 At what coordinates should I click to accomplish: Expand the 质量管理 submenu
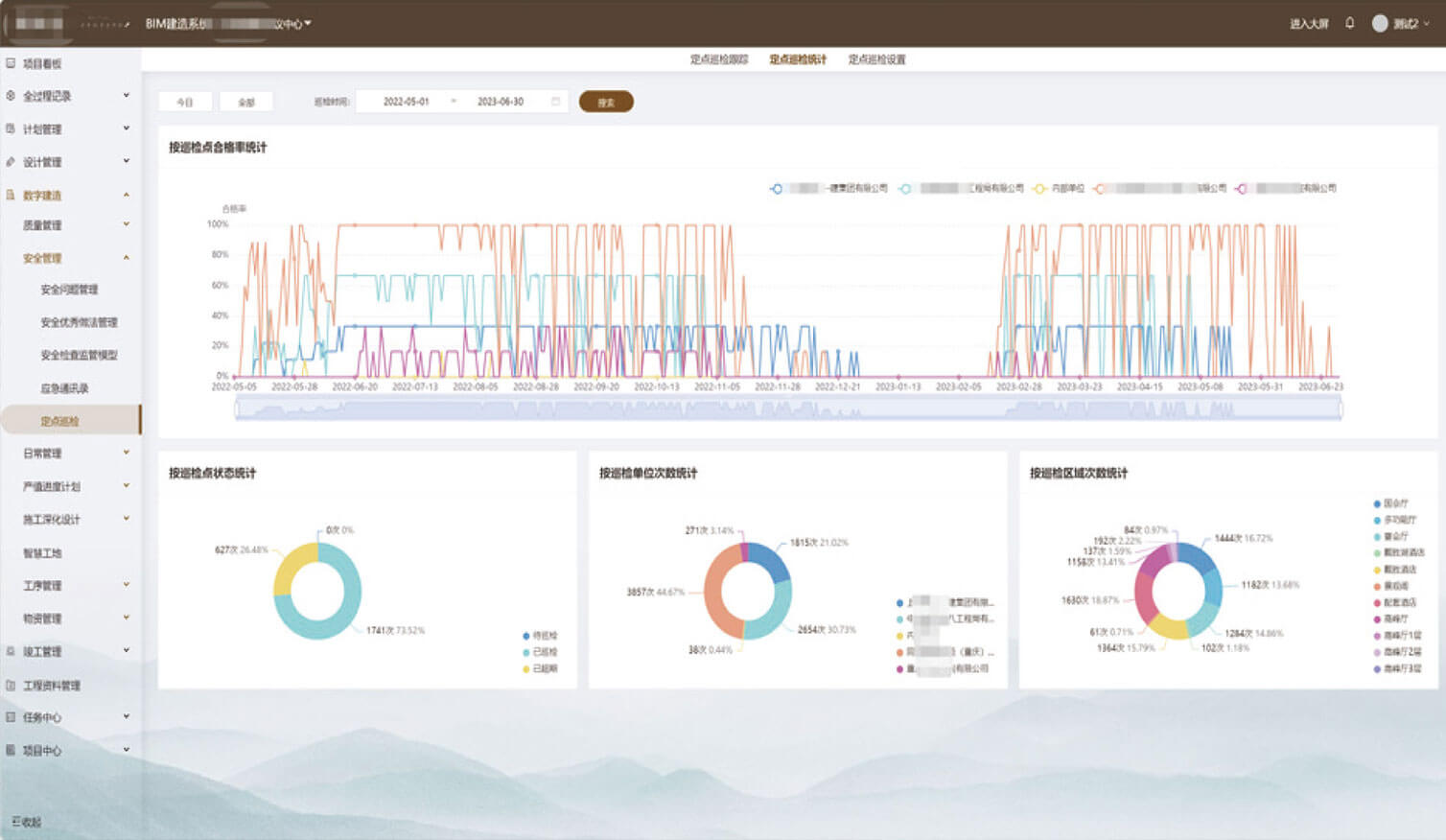tap(126, 224)
